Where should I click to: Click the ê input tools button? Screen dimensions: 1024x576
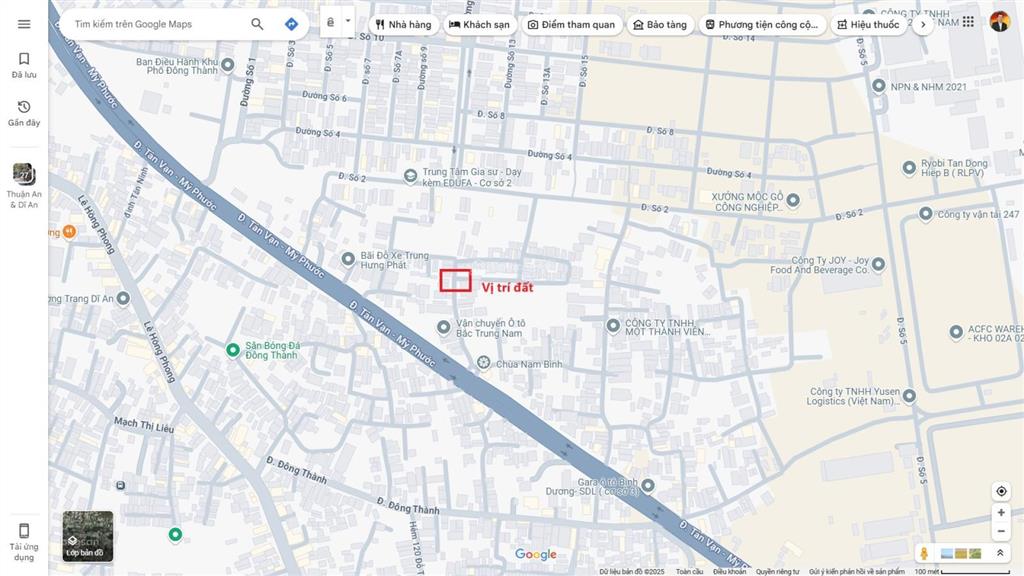point(331,22)
